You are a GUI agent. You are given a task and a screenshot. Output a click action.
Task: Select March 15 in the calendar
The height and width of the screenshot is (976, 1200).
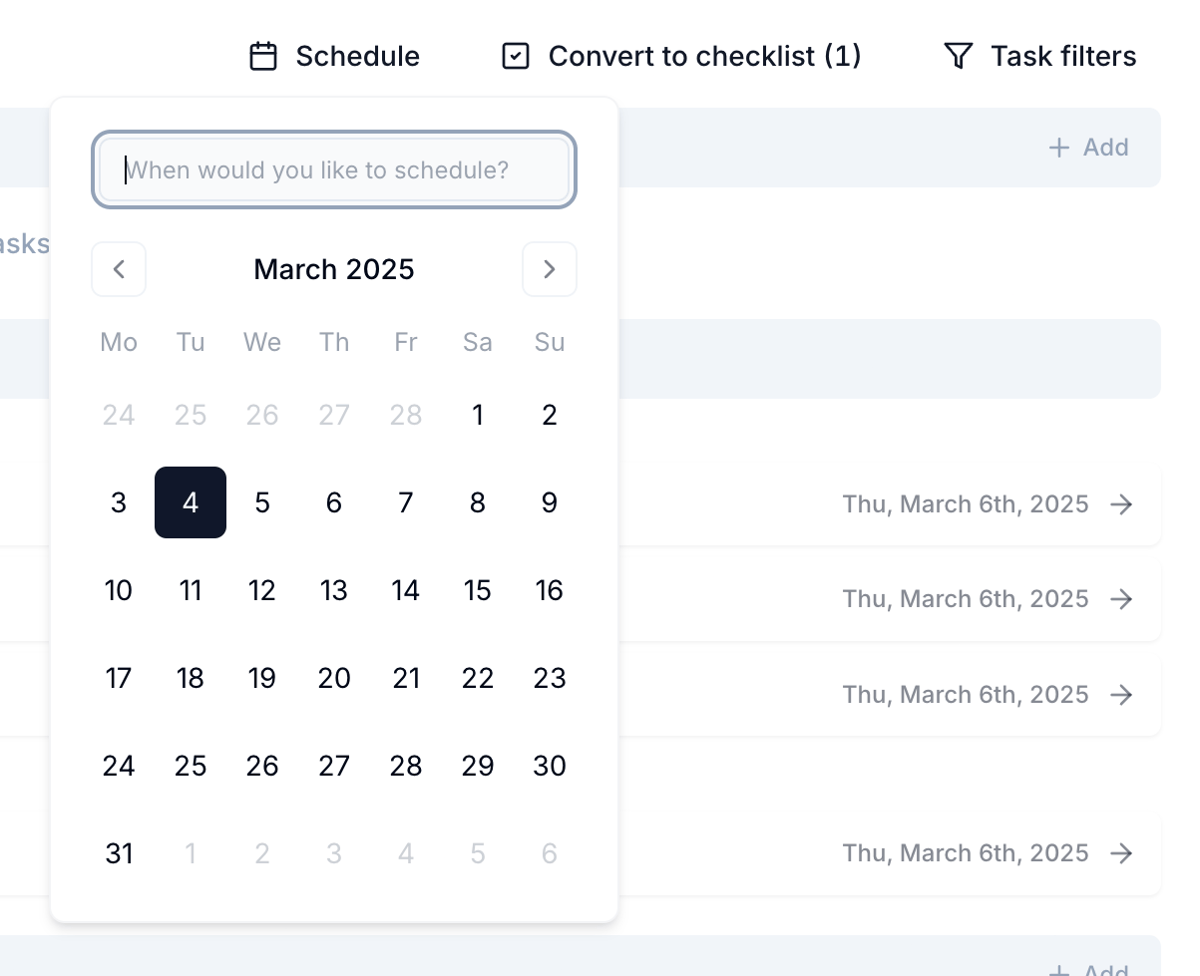(478, 590)
